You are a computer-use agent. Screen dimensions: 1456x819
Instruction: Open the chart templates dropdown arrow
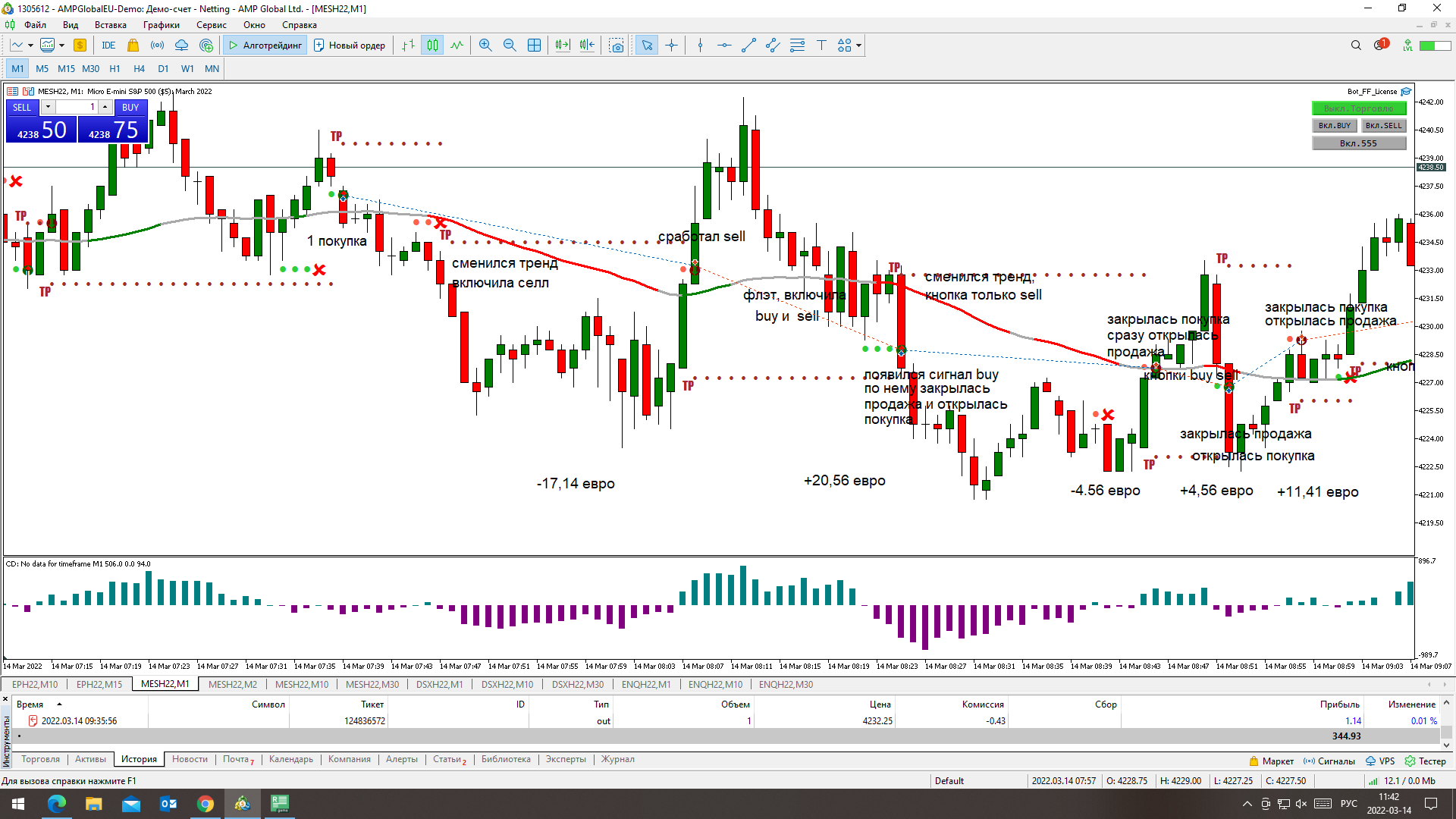(61, 45)
